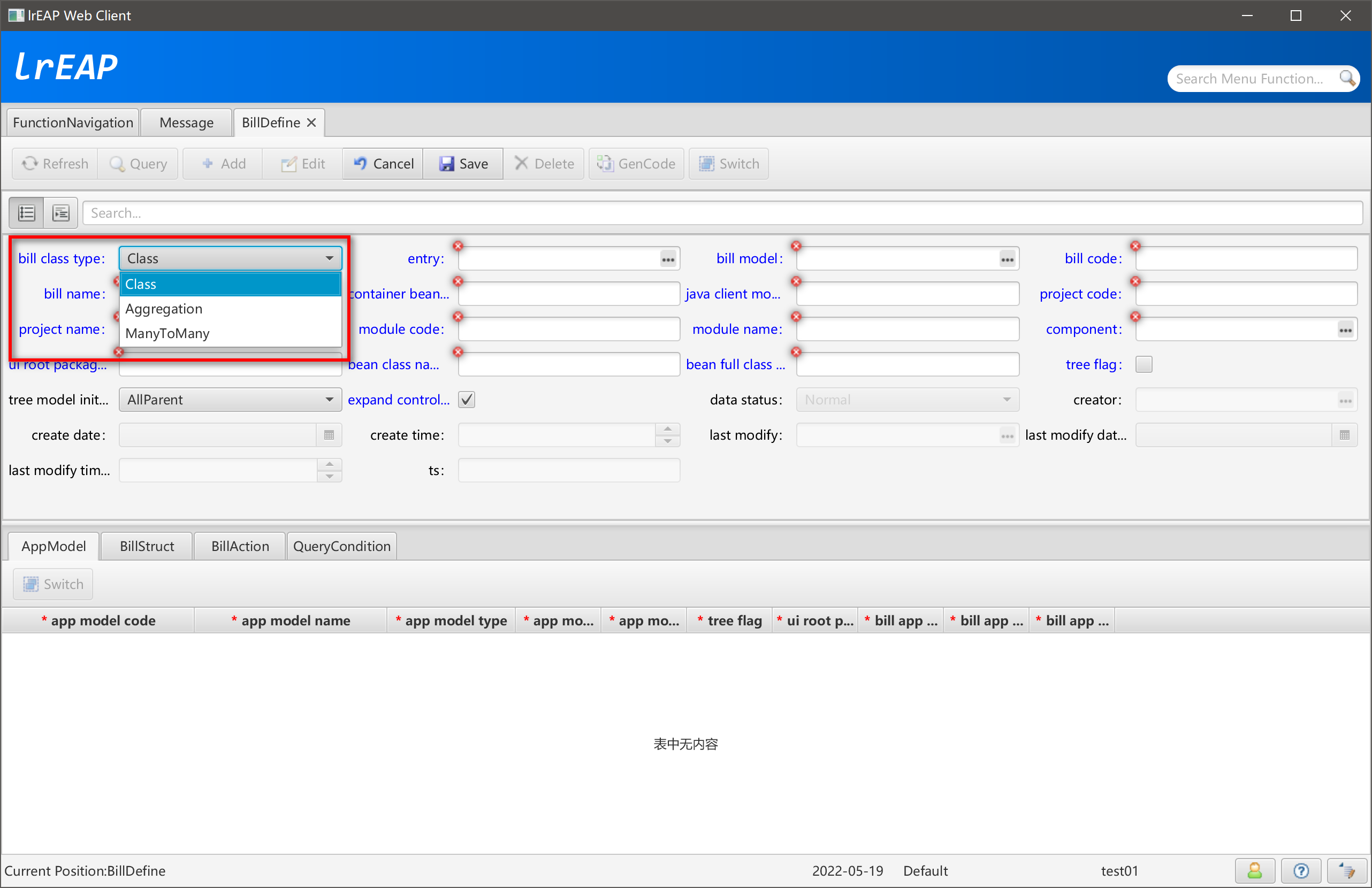Select Aggregation in the dropdown list
The width and height of the screenshot is (1372, 888).
230,309
